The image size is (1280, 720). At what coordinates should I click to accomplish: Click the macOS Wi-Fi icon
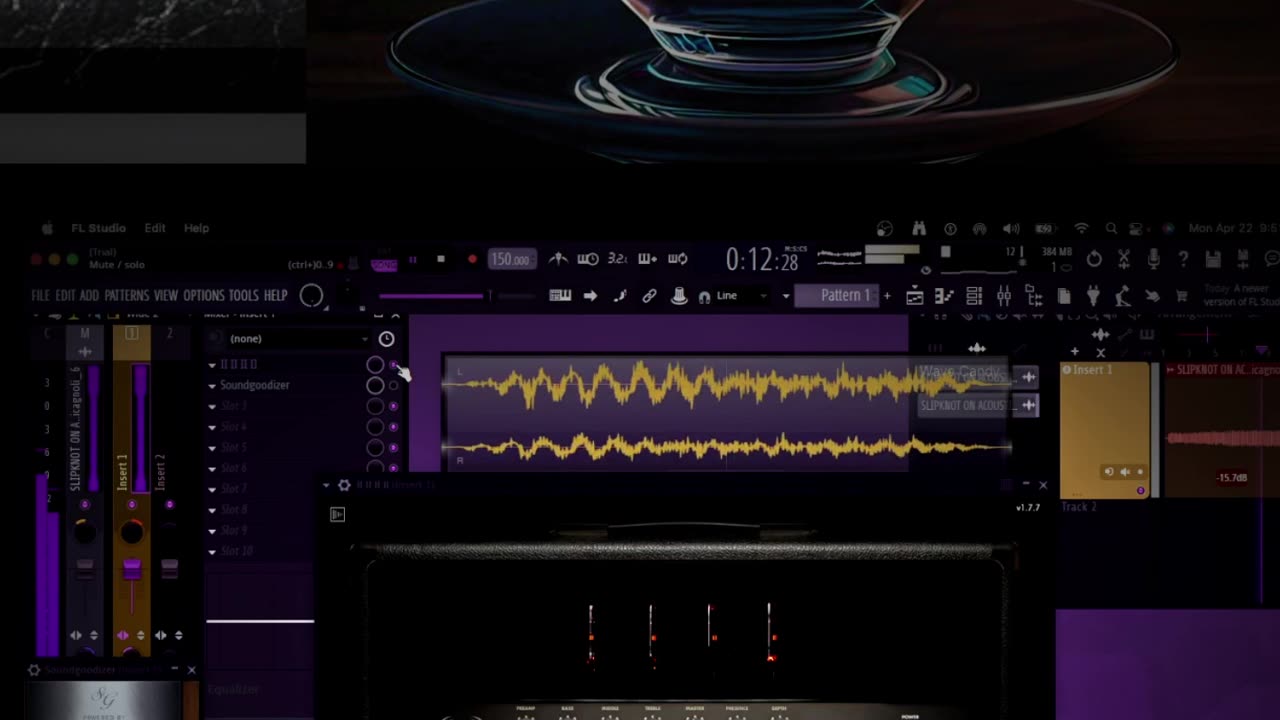[1081, 229]
